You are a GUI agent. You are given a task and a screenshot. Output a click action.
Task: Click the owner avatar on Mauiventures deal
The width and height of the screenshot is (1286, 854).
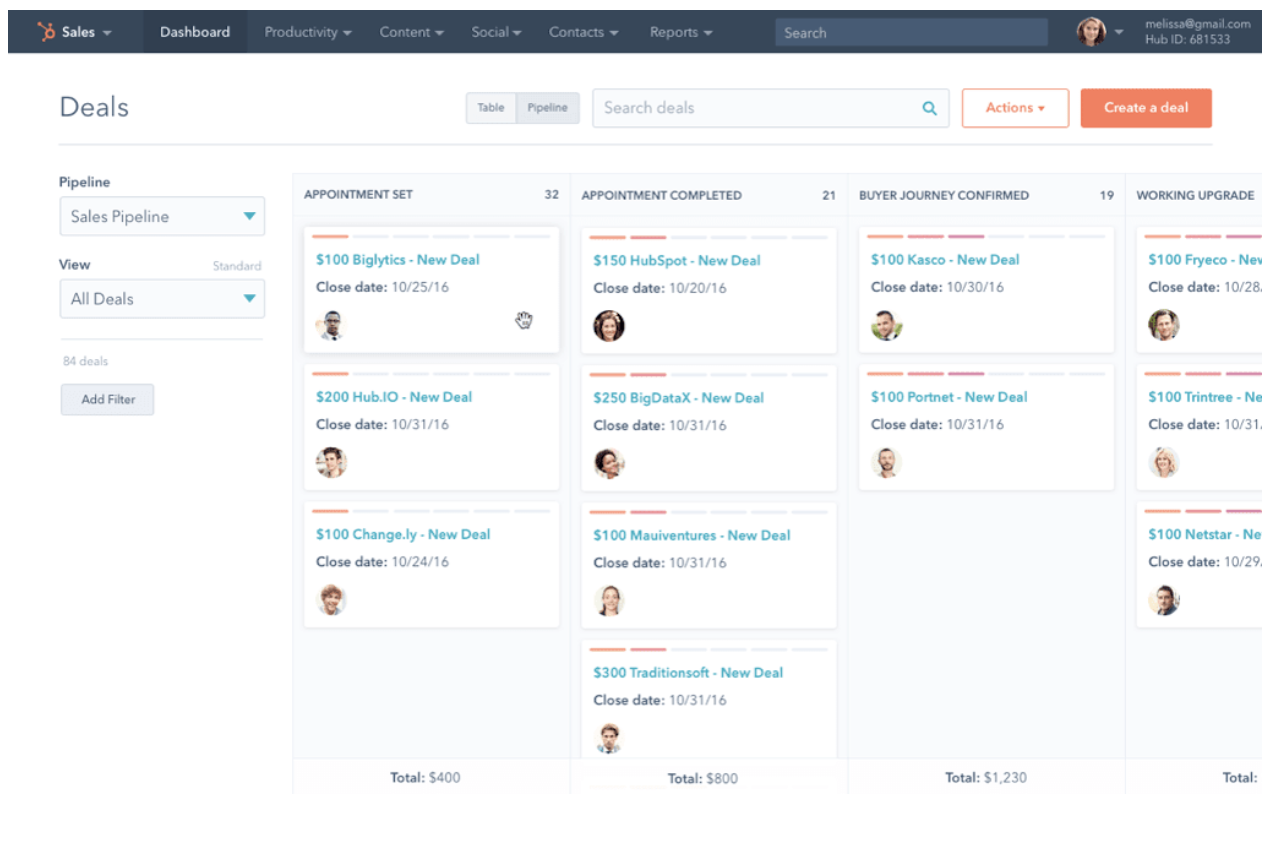(609, 600)
